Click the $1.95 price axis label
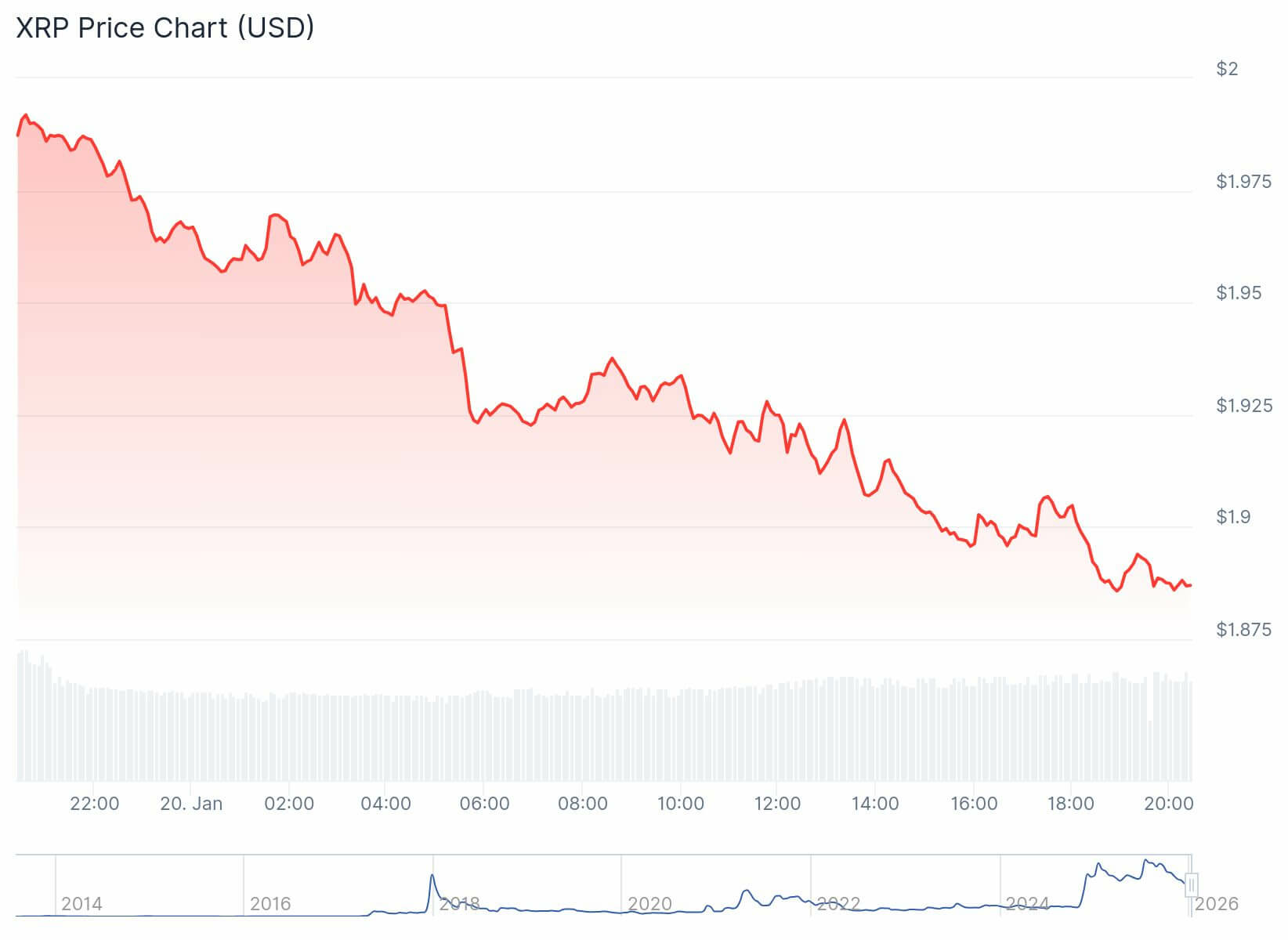 (x=1239, y=293)
